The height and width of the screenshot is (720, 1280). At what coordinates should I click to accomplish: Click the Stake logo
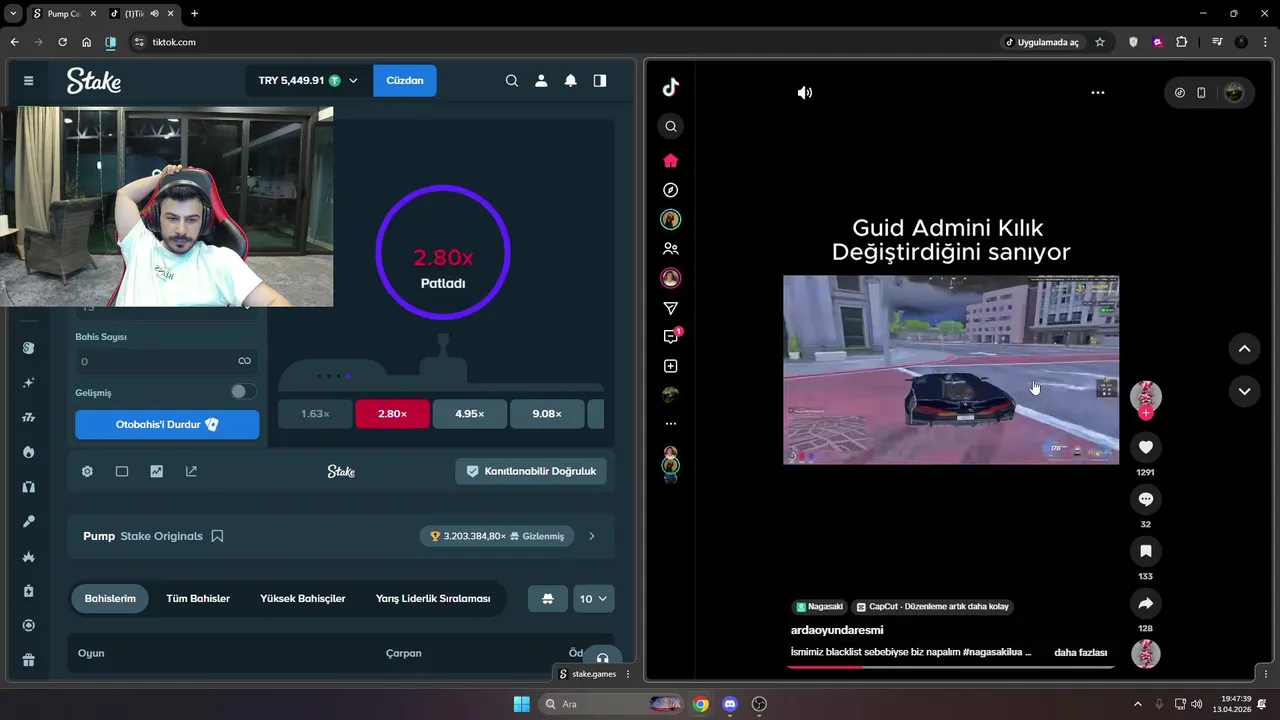coord(94,81)
